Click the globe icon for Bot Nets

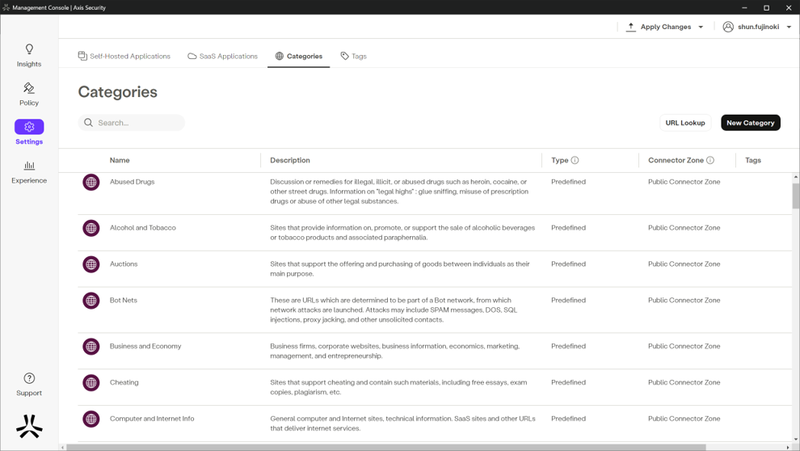coord(91,300)
